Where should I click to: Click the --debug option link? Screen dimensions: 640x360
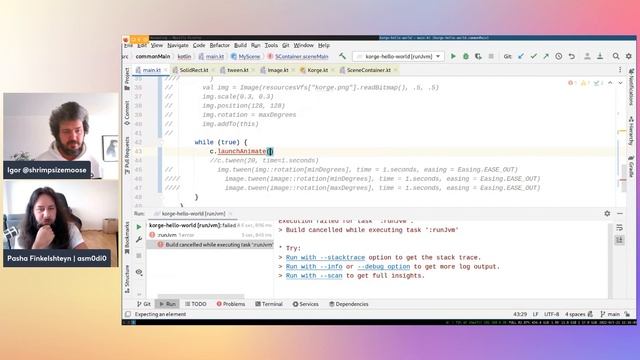[384, 267]
